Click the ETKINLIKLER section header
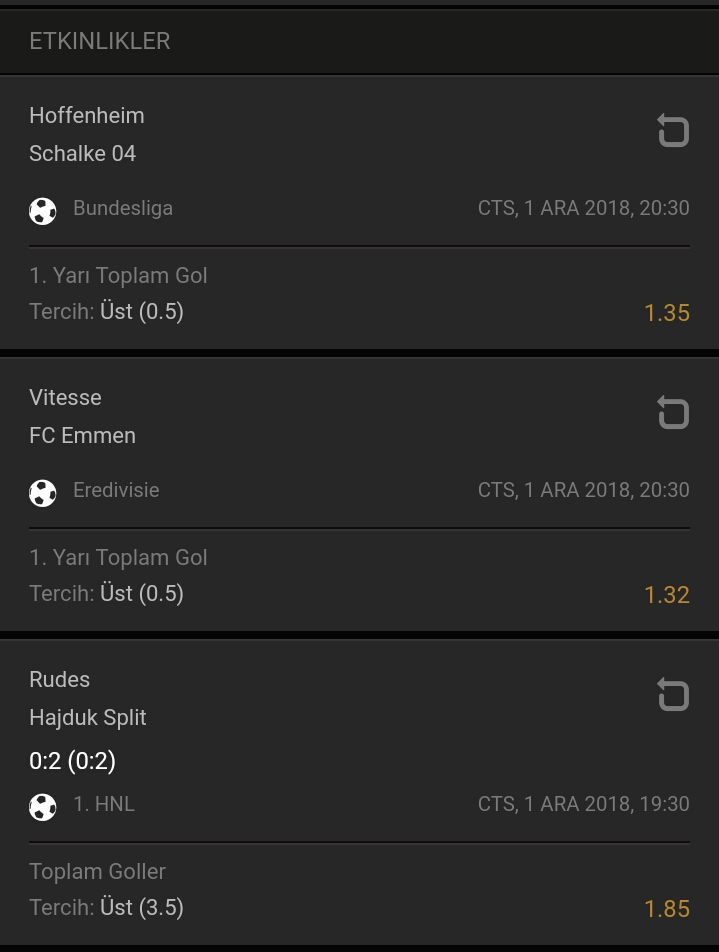 (100, 41)
